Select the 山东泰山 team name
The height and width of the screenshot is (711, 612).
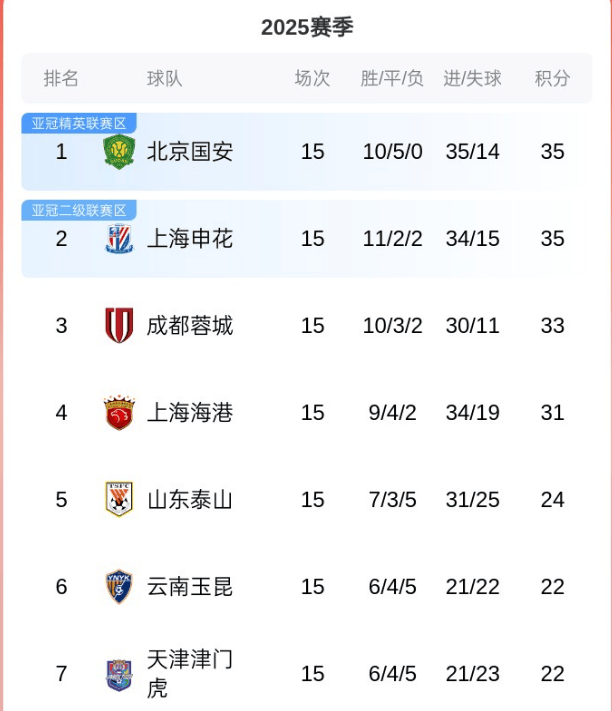point(190,500)
